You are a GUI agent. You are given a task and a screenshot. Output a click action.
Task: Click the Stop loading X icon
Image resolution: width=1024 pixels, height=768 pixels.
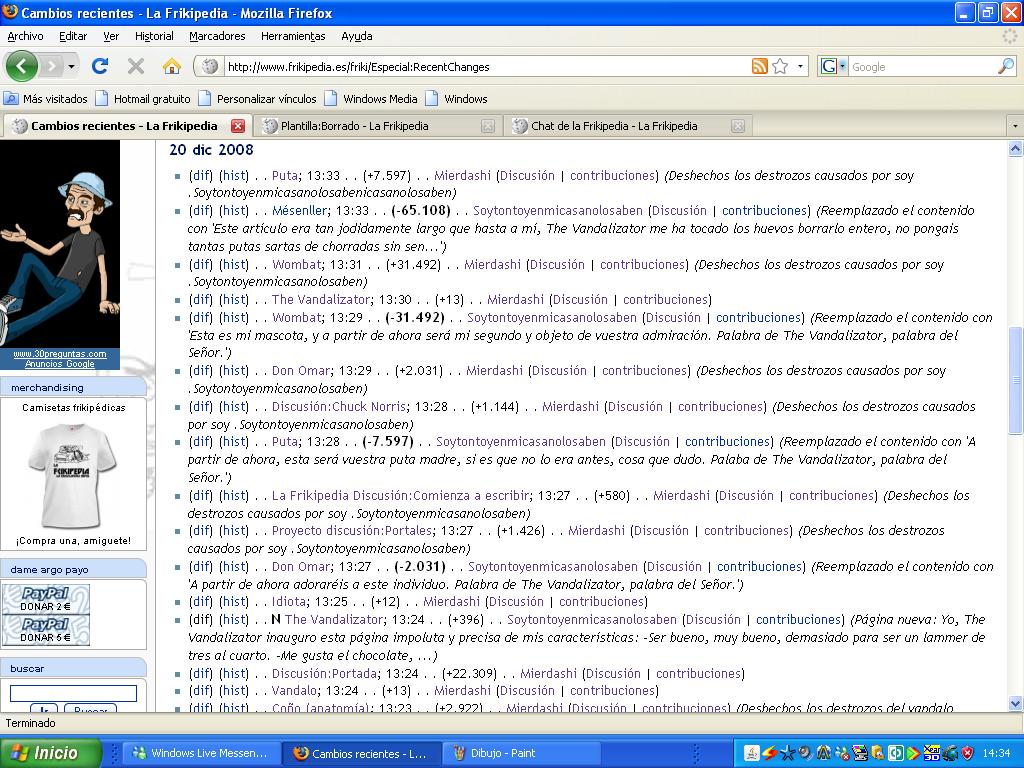(x=136, y=66)
